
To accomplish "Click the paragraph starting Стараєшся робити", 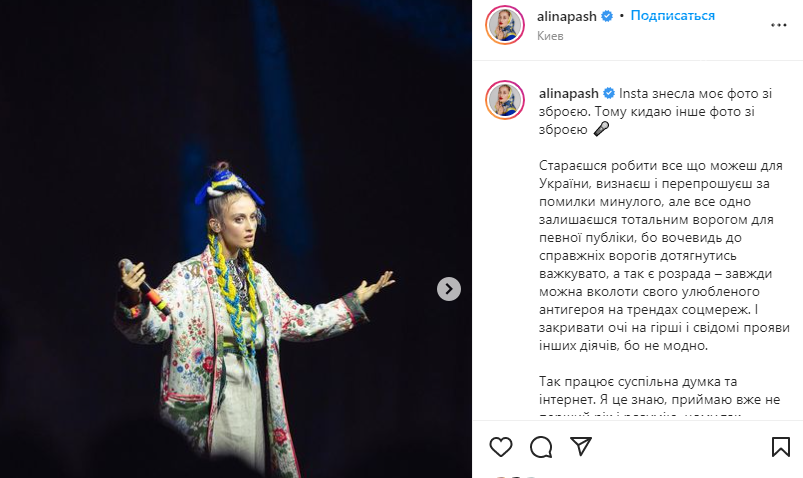I will 664,255.
